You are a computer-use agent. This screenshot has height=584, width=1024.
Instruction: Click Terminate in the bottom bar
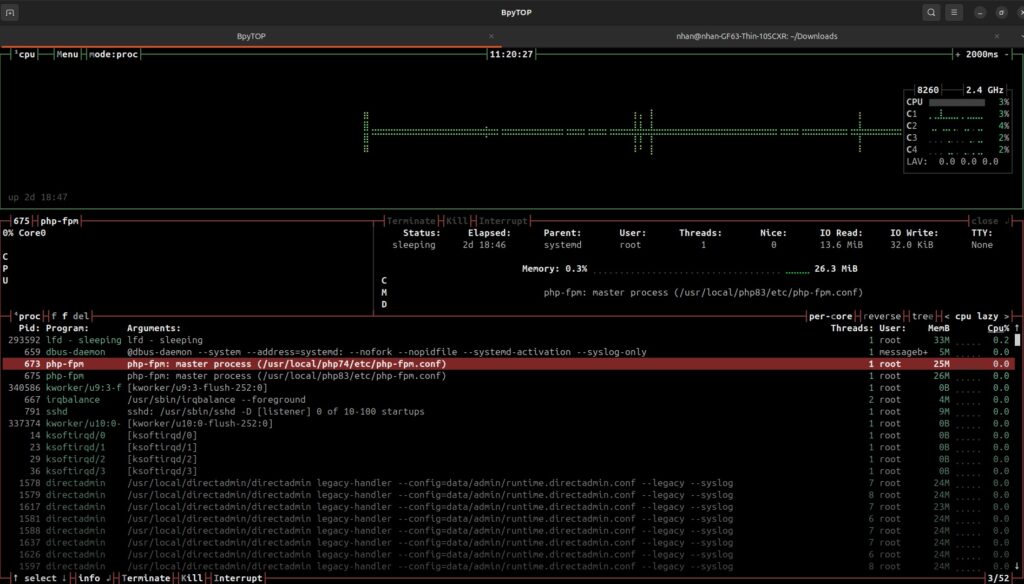point(145,578)
